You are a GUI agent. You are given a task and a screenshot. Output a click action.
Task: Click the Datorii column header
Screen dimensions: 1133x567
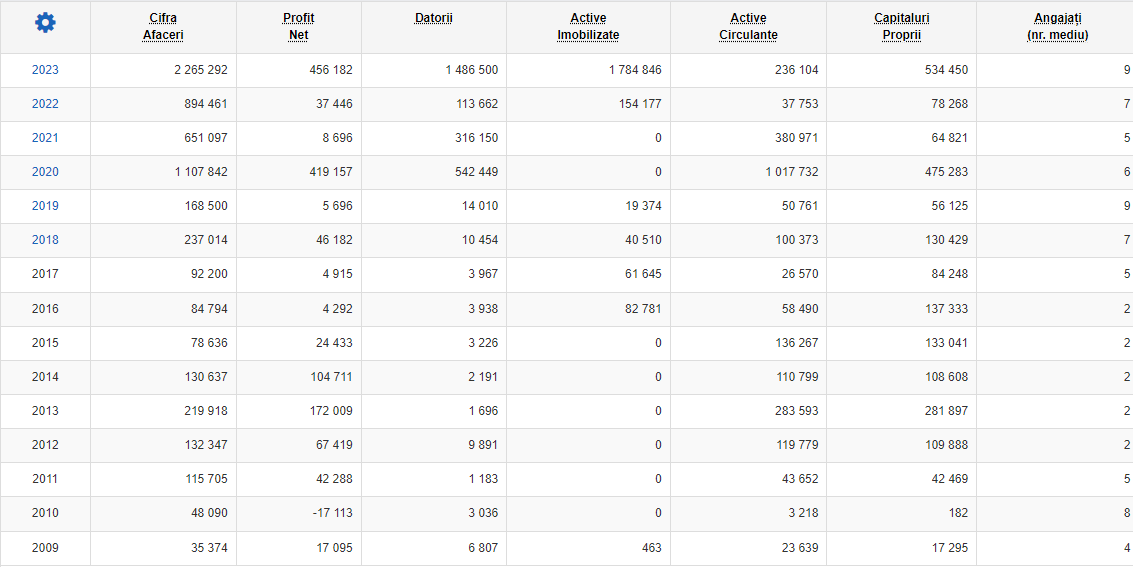click(434, 18)
